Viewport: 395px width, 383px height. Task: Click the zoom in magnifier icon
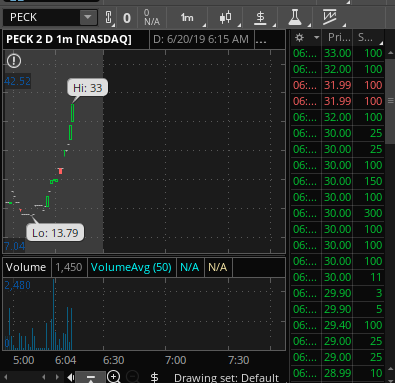coord(114,377)
